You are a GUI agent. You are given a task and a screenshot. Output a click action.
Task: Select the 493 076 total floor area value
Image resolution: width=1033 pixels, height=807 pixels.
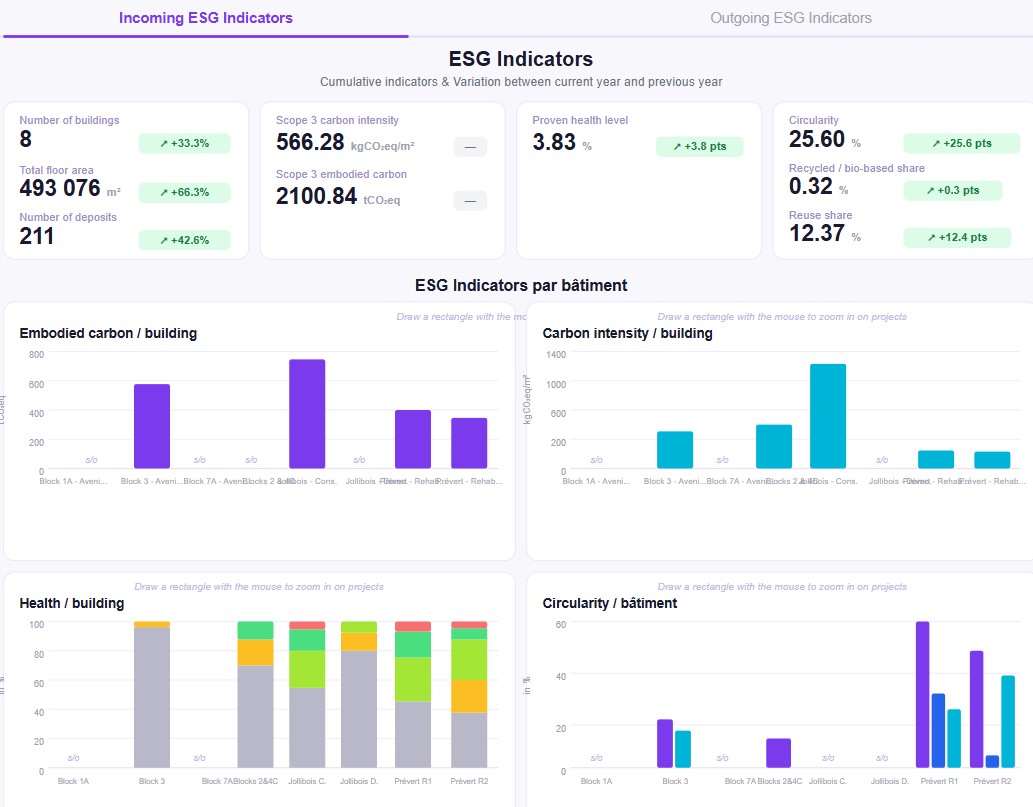[x=60, y=188]
